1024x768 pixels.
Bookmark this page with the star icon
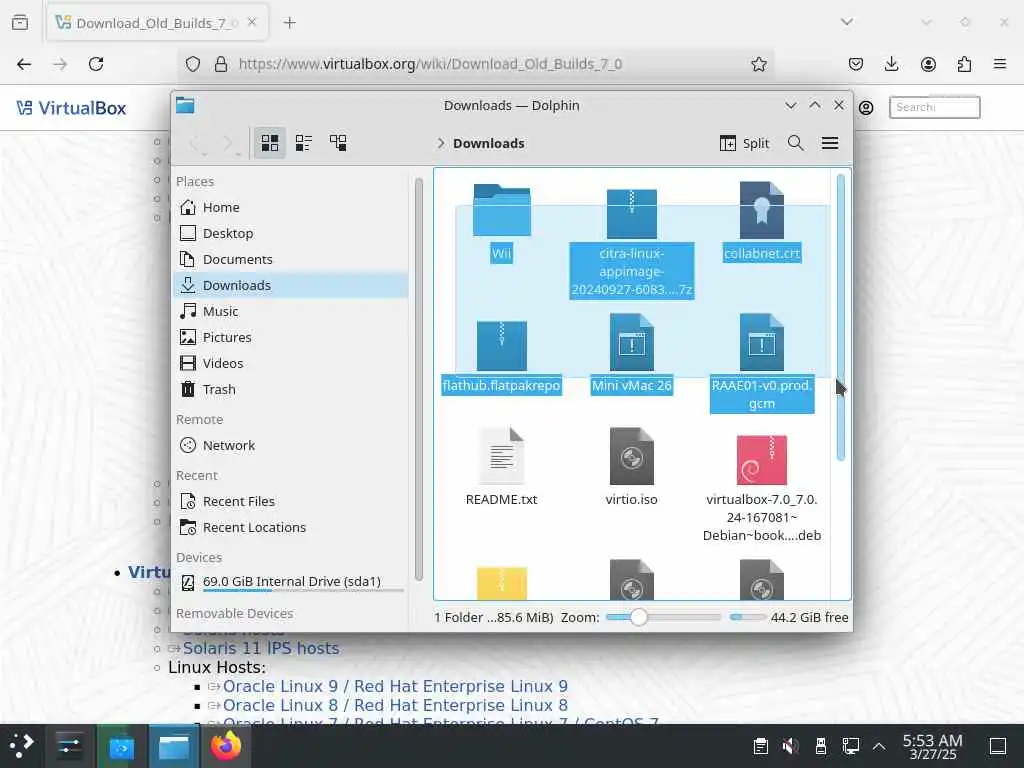[758, 64]
